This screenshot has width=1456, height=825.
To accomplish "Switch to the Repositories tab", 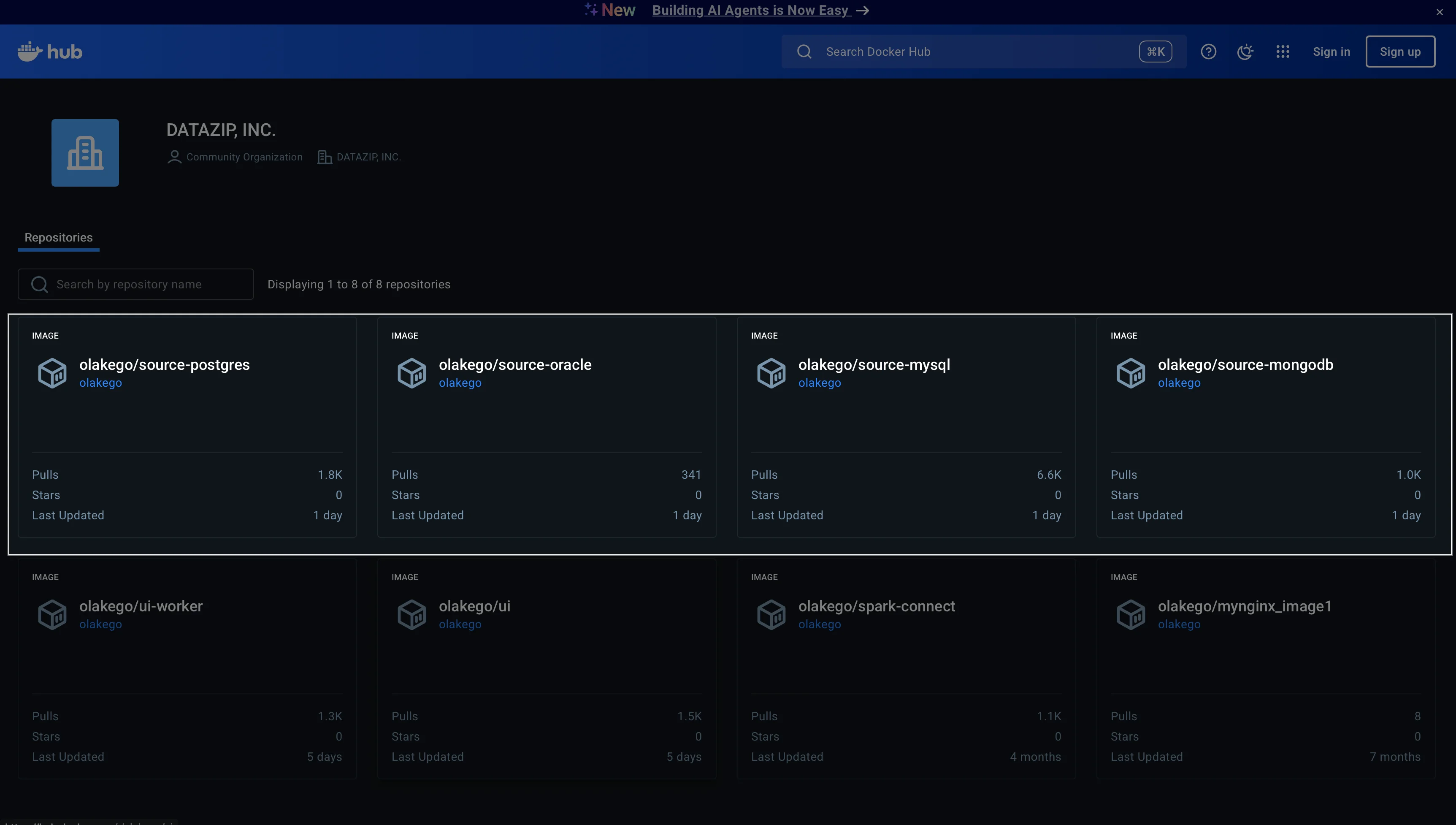I will click(58, 237).
